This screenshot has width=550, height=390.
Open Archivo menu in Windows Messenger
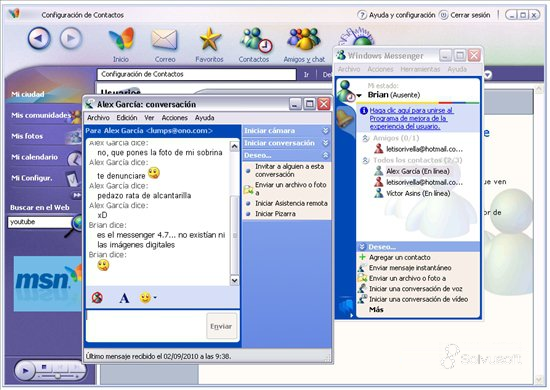(x=349, y=69)
